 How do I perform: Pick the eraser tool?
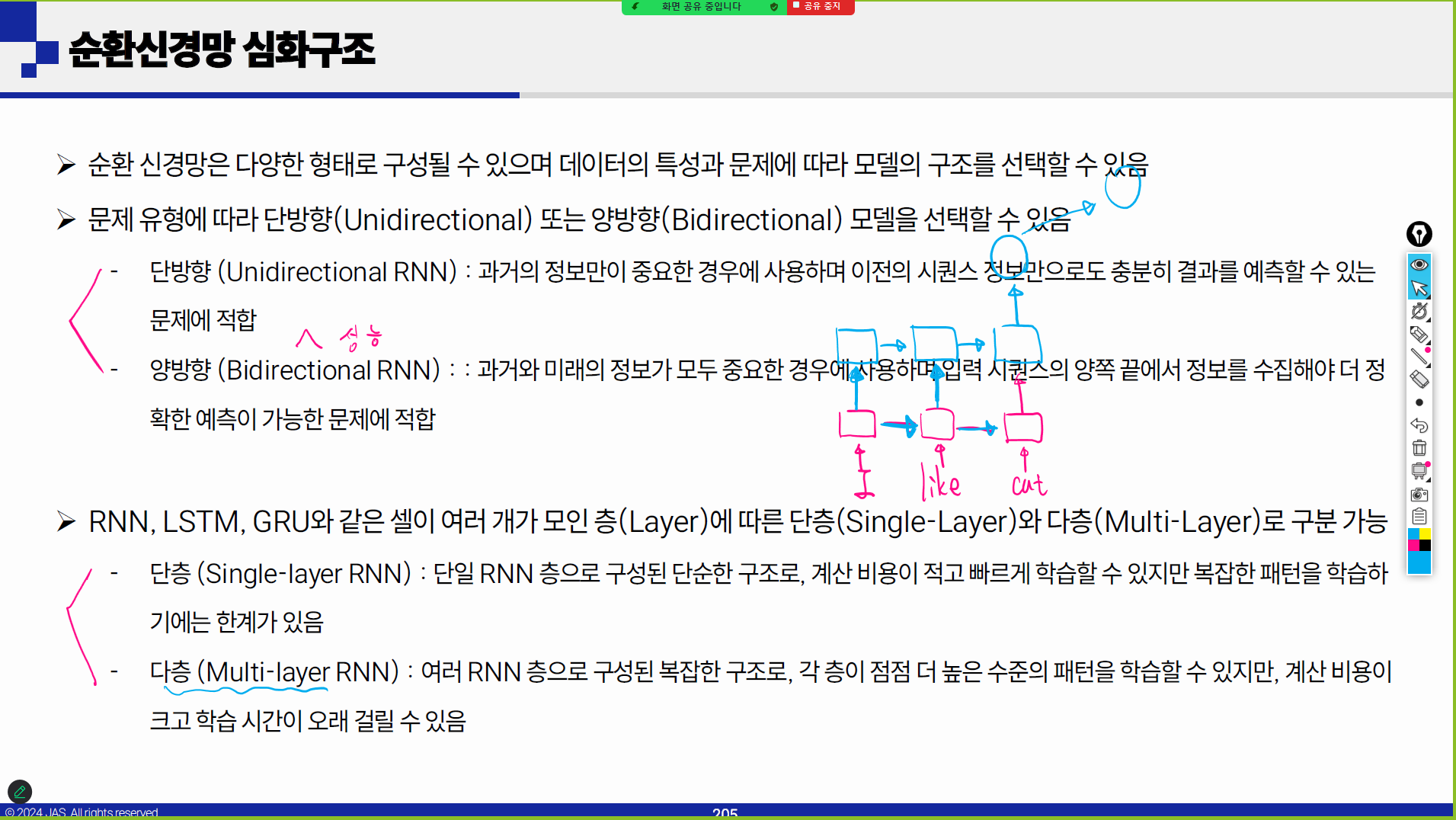[1419, 379]
